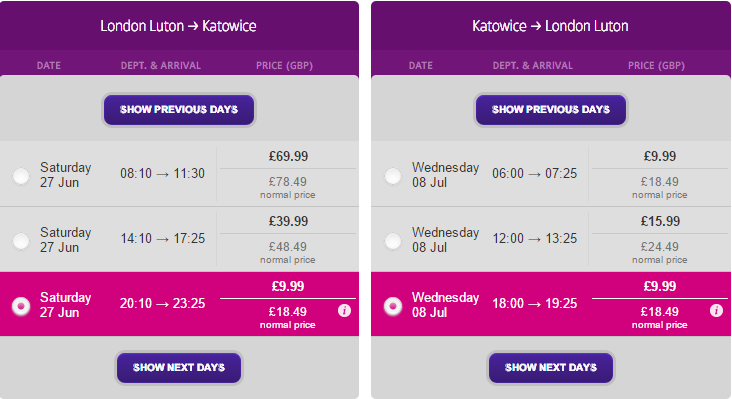Screen dimensions: 732x399
Task: Show previous days for Katowice to London Luton
Action: pos(551,110)
